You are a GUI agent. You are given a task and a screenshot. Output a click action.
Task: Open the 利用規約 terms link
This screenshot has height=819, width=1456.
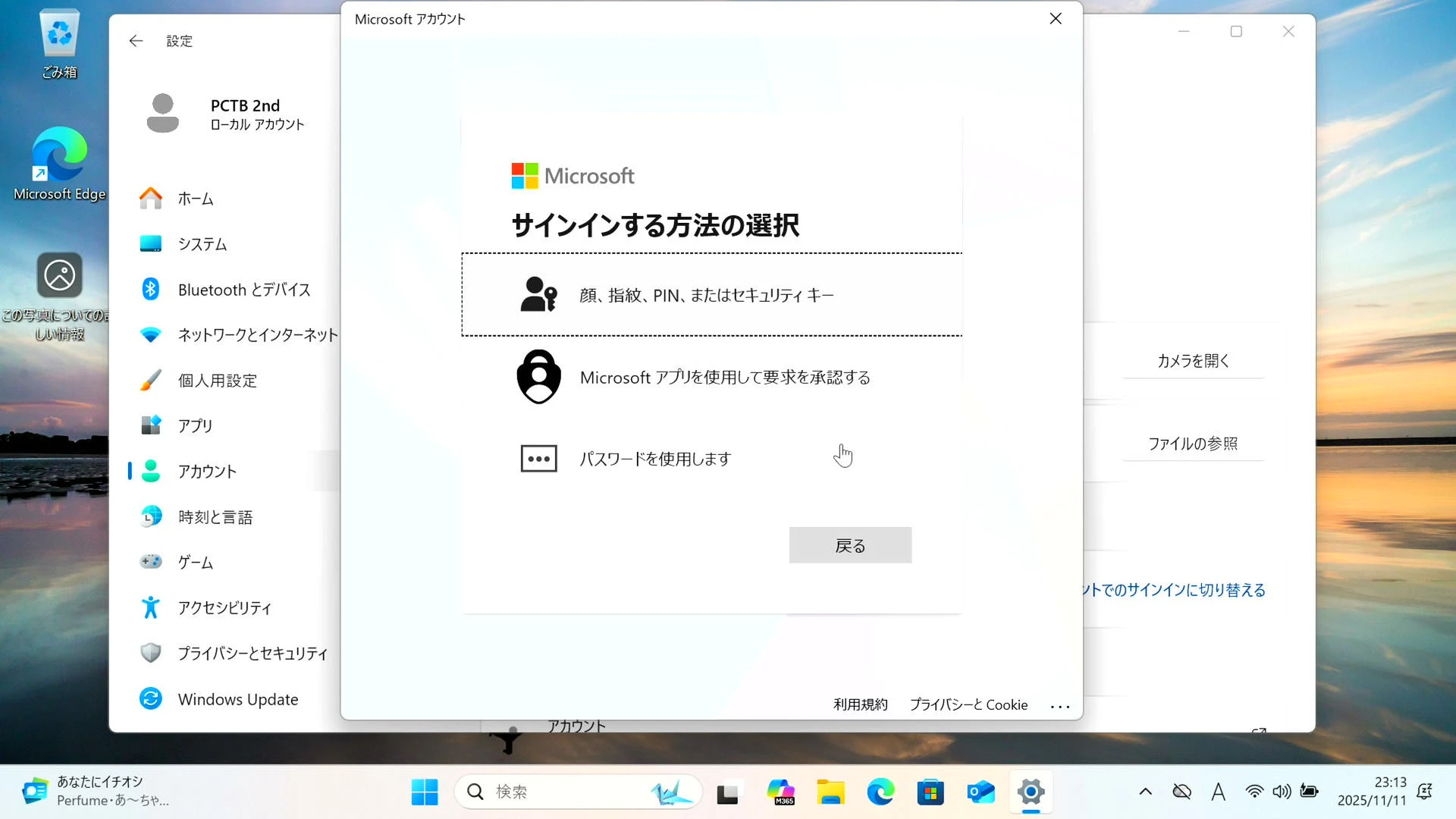(x=860, y=704)
